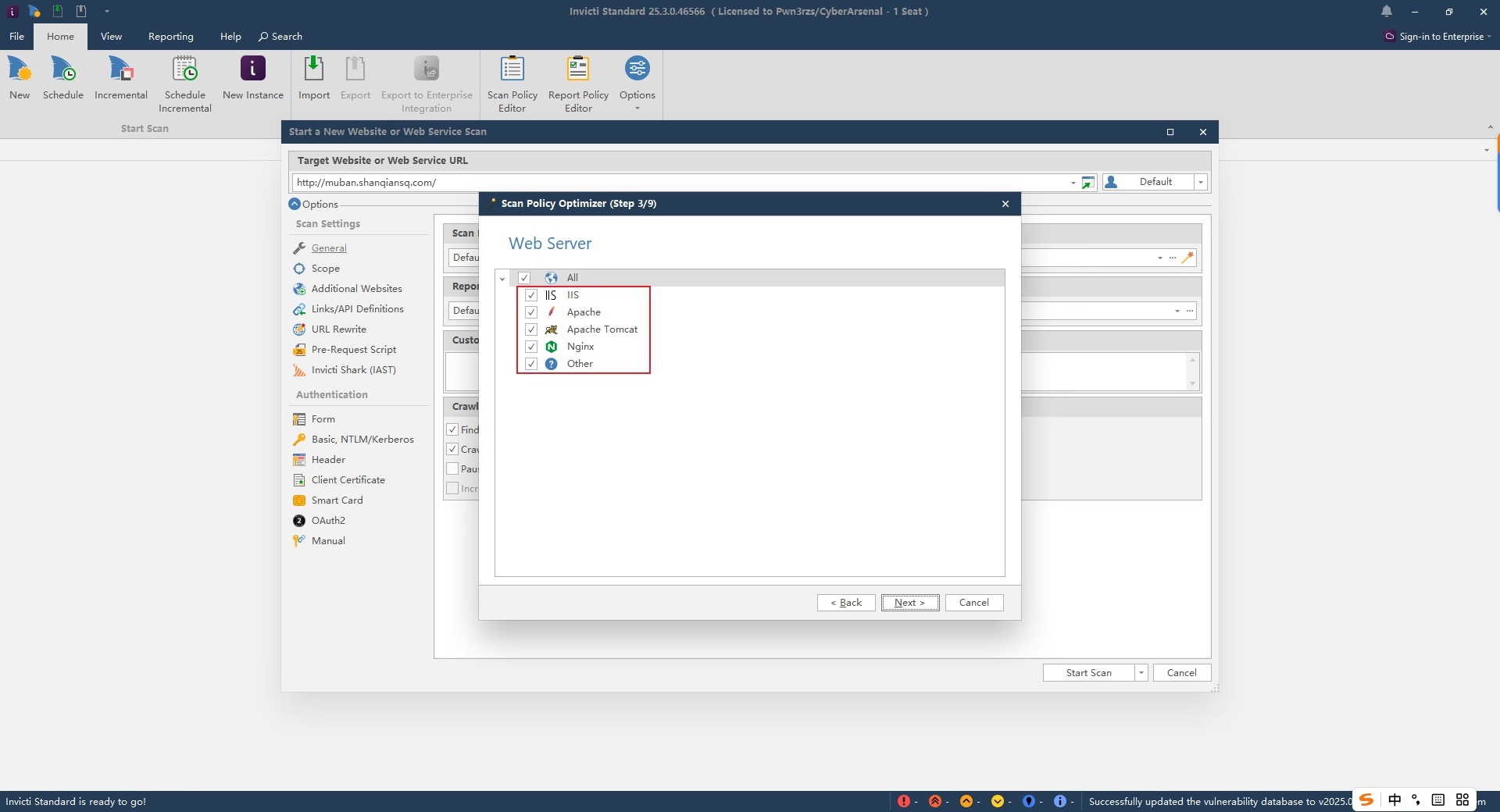
Task: Select Invicti Shark (IAST) option
Action: coord(353,369)
